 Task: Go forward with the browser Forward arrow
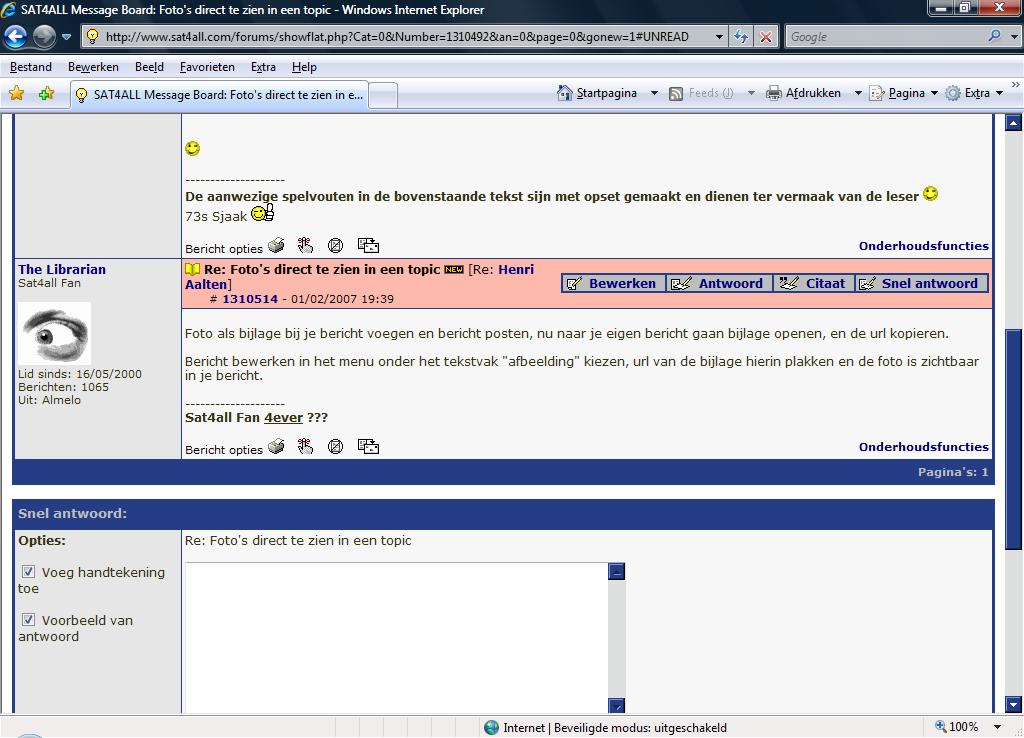pos(44,37)
